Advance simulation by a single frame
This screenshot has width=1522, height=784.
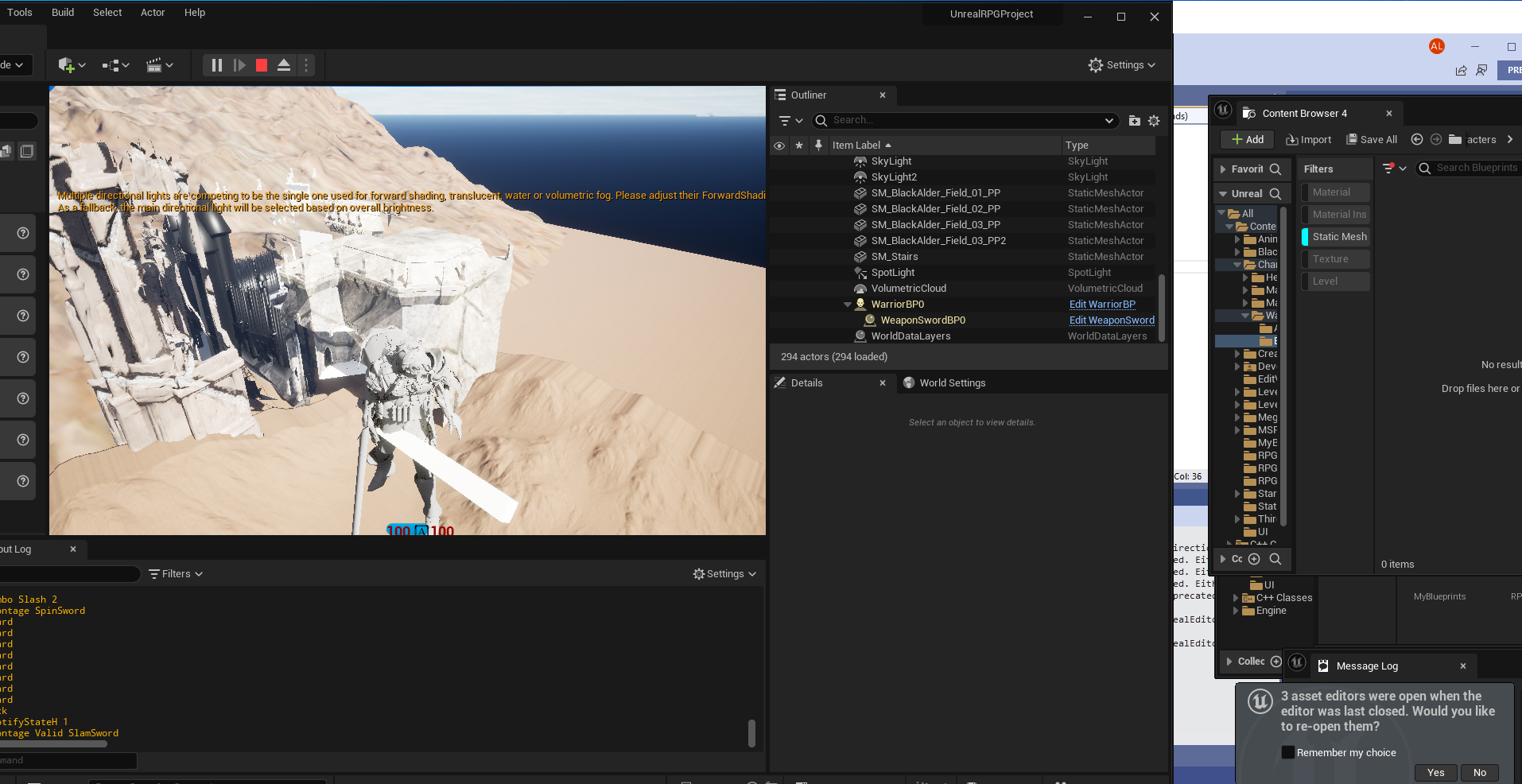coord(239,65)
